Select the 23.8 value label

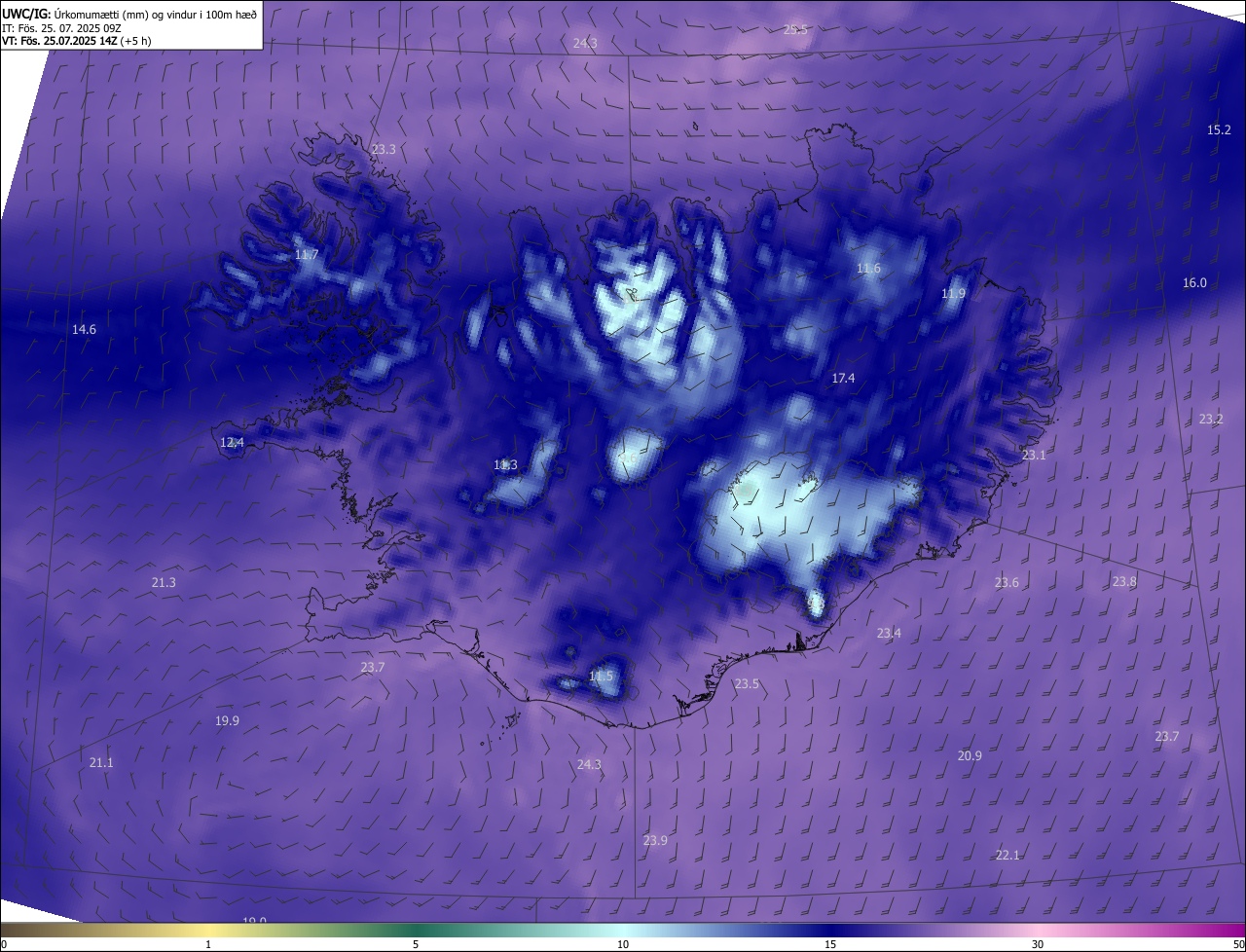click(x=1124, y=582)
